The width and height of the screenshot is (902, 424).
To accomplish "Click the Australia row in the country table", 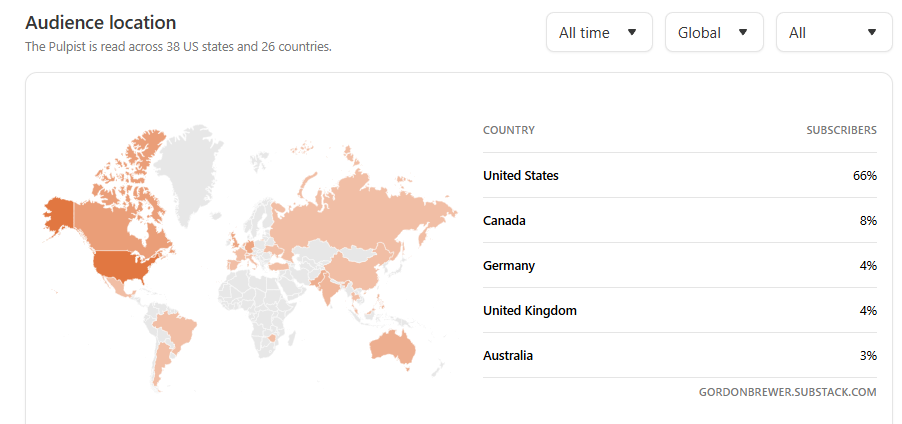I will click(679, 355).
